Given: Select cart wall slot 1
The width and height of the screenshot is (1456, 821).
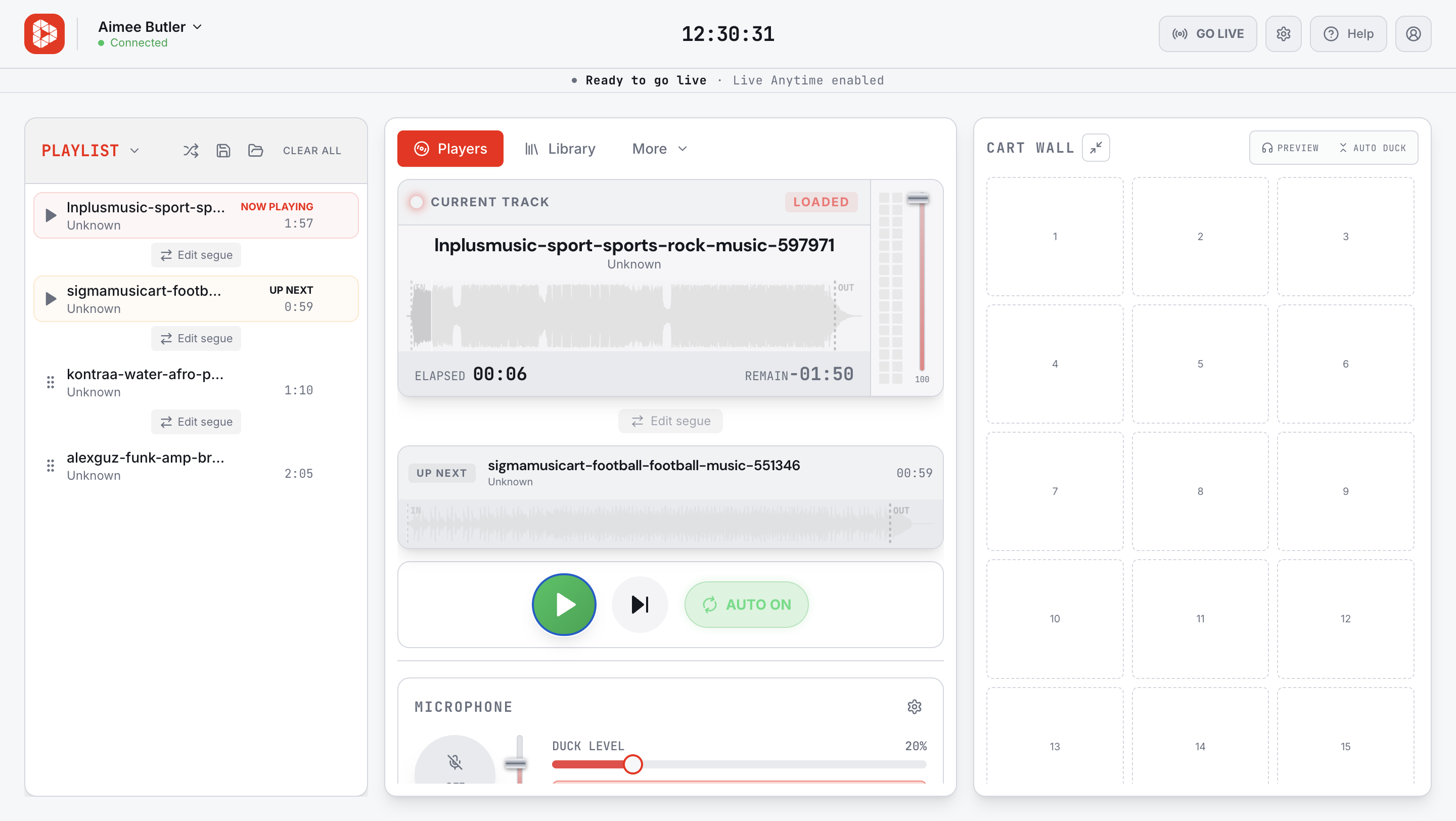Looking at the screenshot, I should coord(1055,236).
